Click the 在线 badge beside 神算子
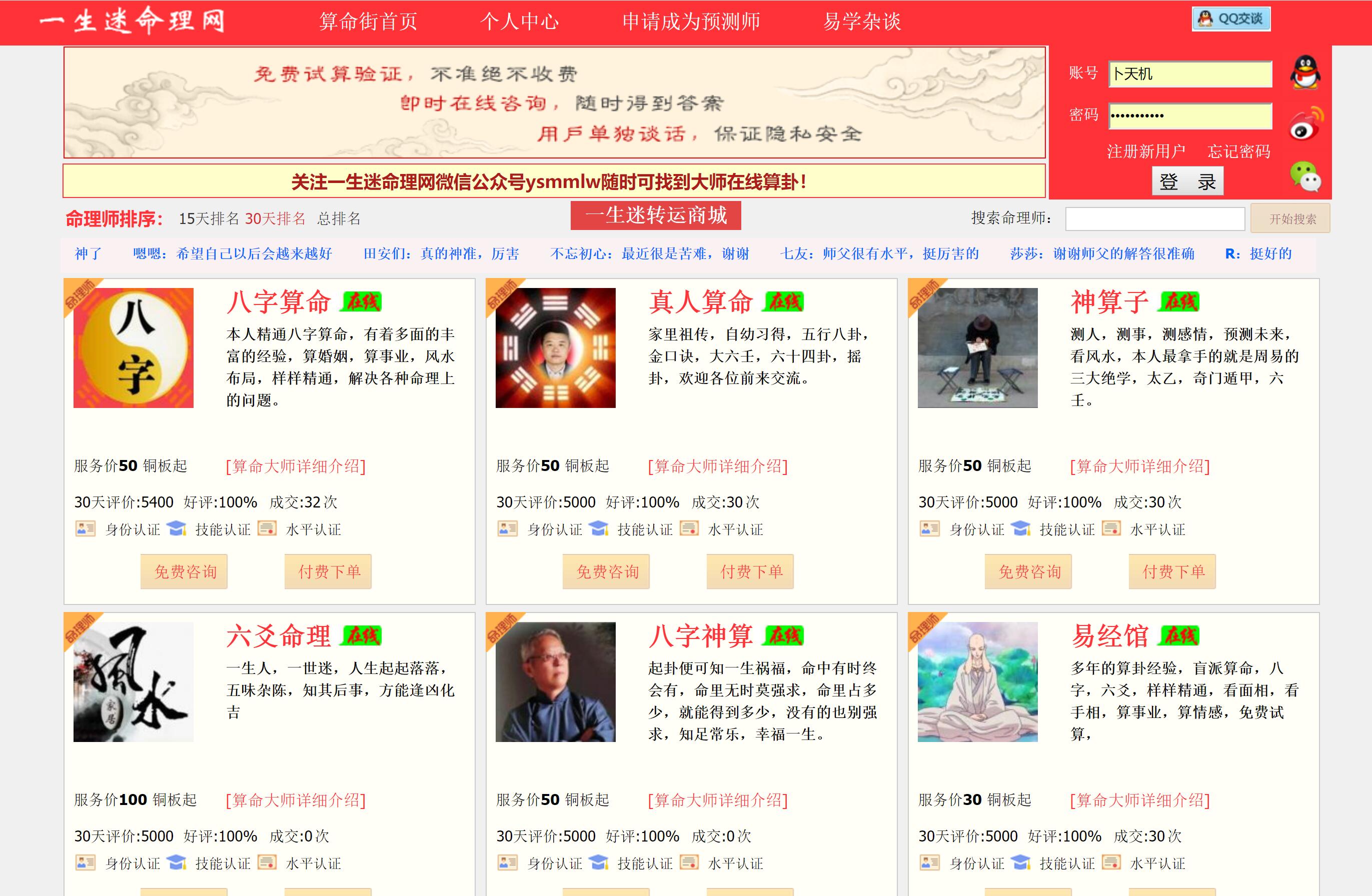 [x=1179, y=302]
